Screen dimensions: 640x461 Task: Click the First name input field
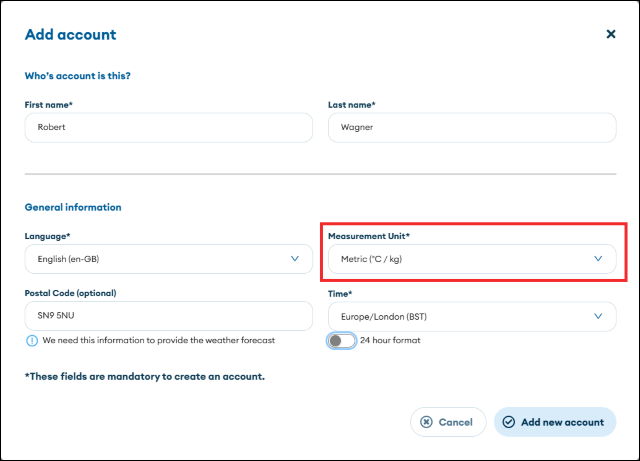(x=169, y=127)
